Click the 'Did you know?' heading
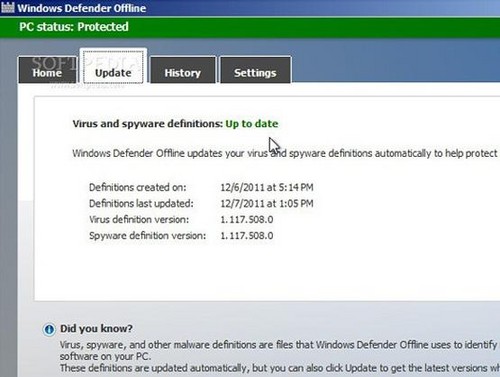 coord(96,329)
